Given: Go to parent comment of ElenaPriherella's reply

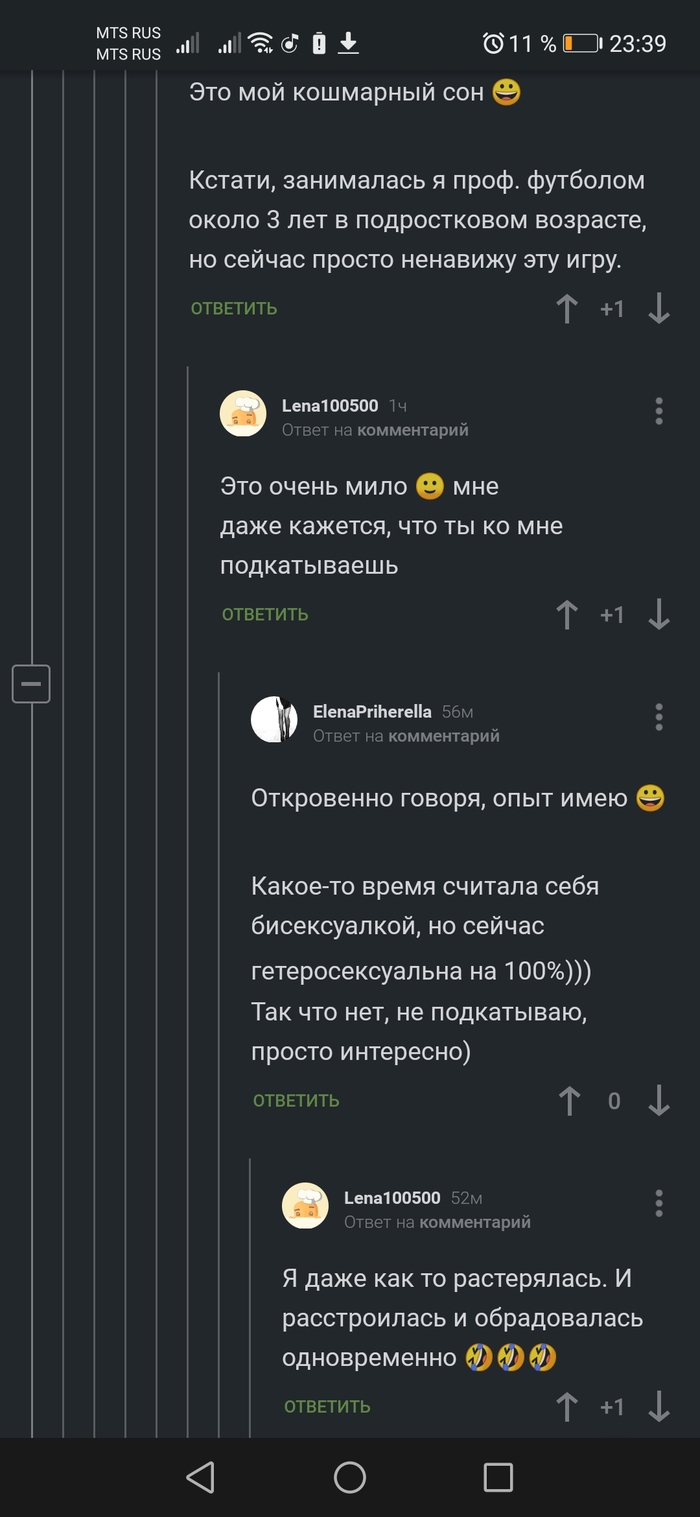Looking at the screenshot, I should [443, 736].
